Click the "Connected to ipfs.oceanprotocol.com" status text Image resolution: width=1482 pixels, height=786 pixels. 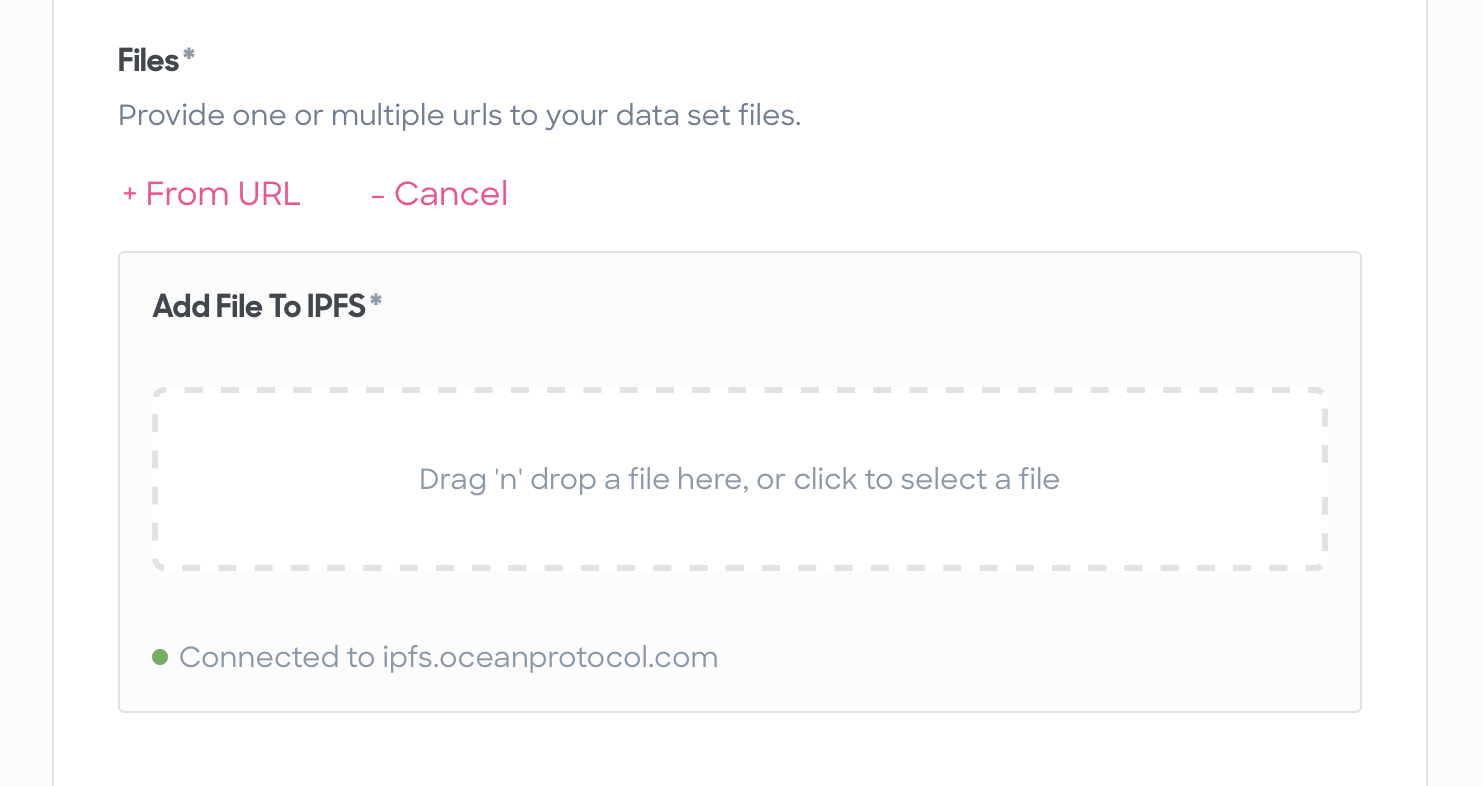pos(448,657)
